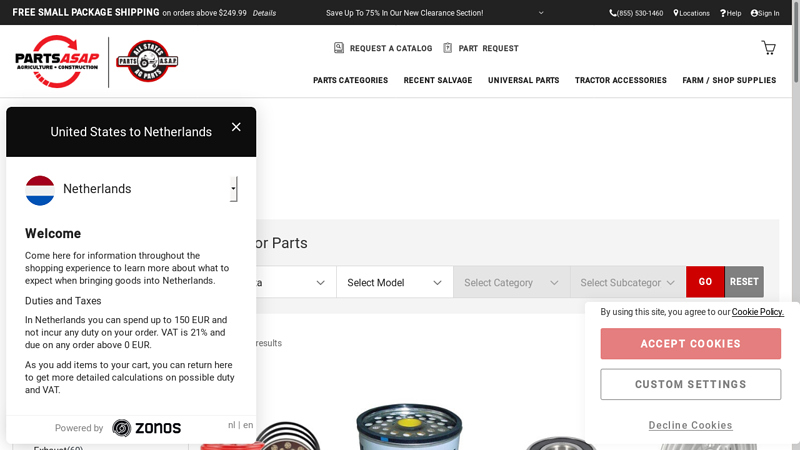The width and height of the screenshot is (800, 450).
Task: Call the phone number (855) 530-1460
Action: 636,13
